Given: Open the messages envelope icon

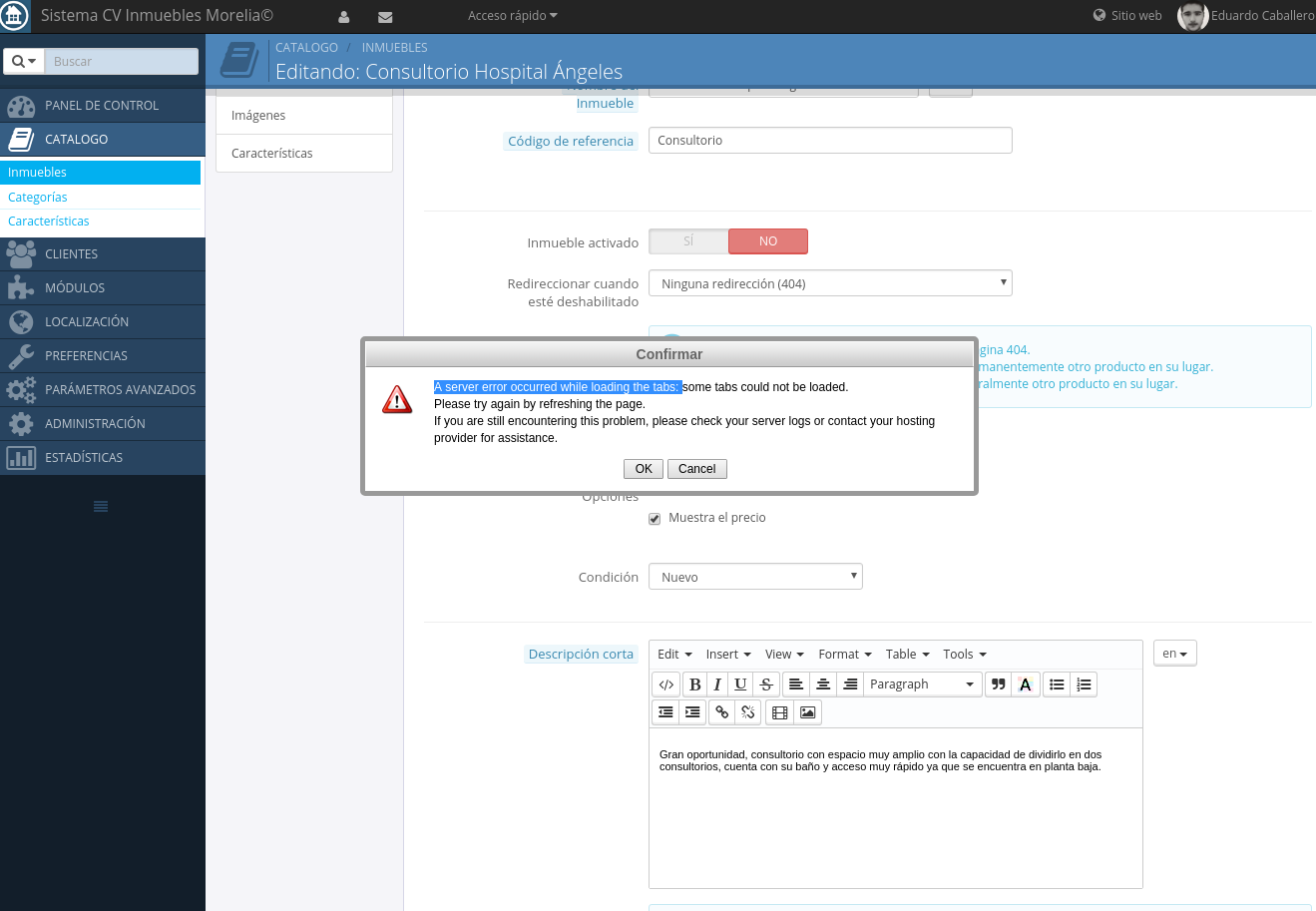Looking at the screenshot, I should click(x=385, y=17).
